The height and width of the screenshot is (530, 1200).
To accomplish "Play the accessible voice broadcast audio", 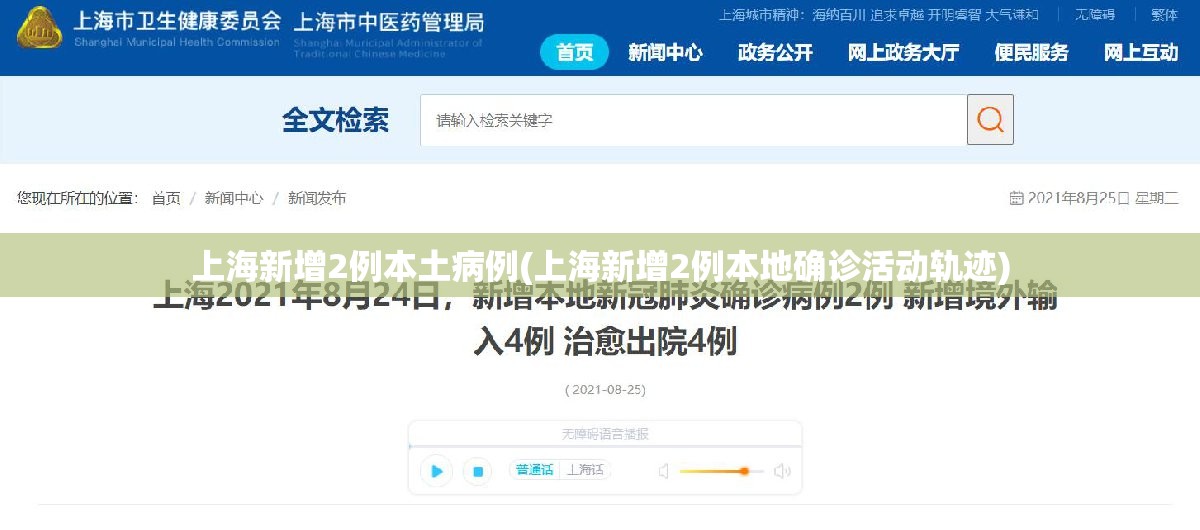I will (436, 471).
